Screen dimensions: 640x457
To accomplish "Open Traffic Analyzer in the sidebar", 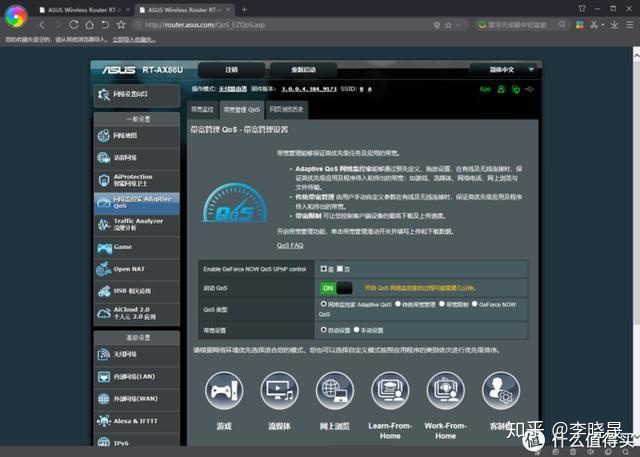I will [x=136, y=224].
